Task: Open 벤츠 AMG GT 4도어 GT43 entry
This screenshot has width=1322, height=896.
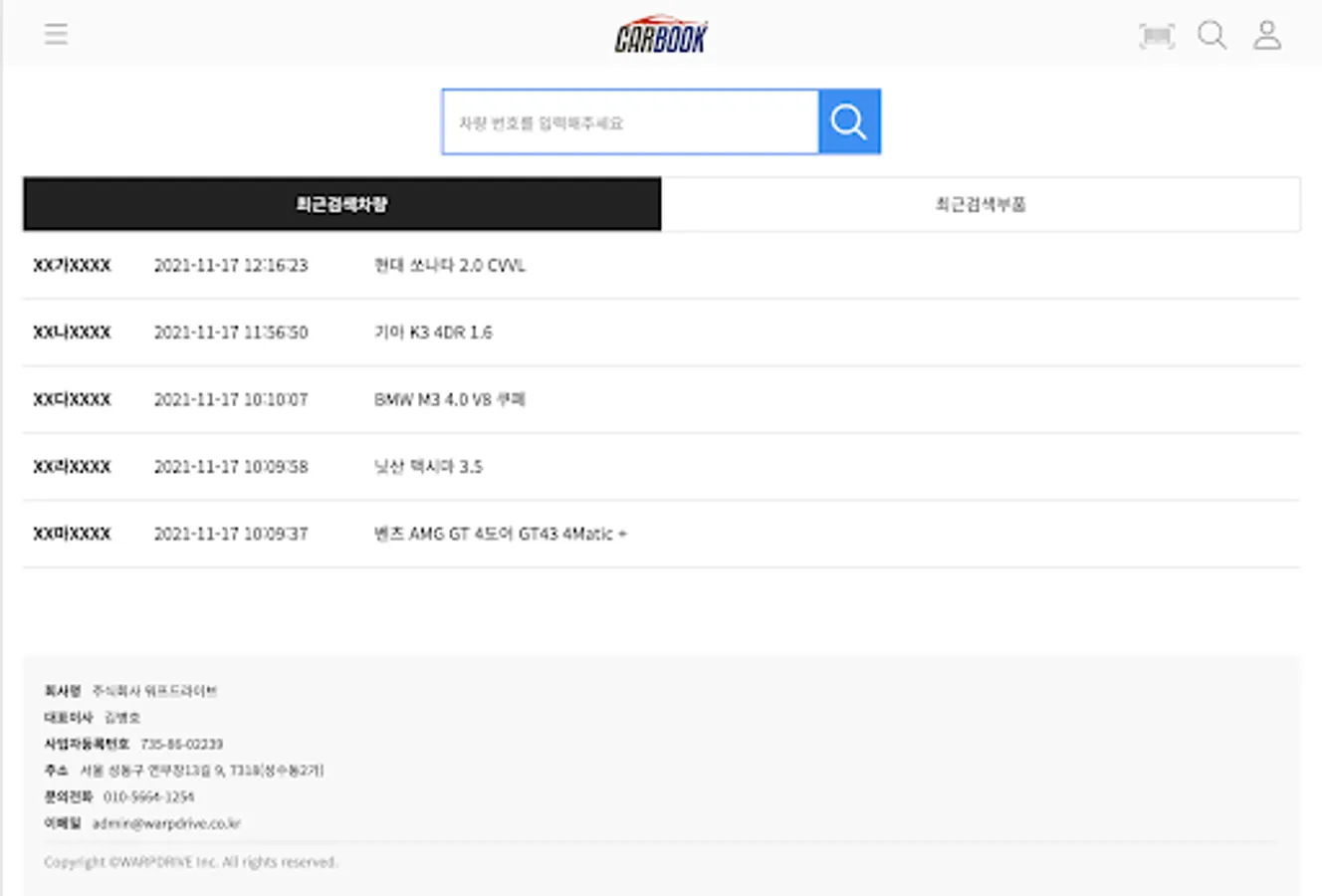Action: coord(501,534)
